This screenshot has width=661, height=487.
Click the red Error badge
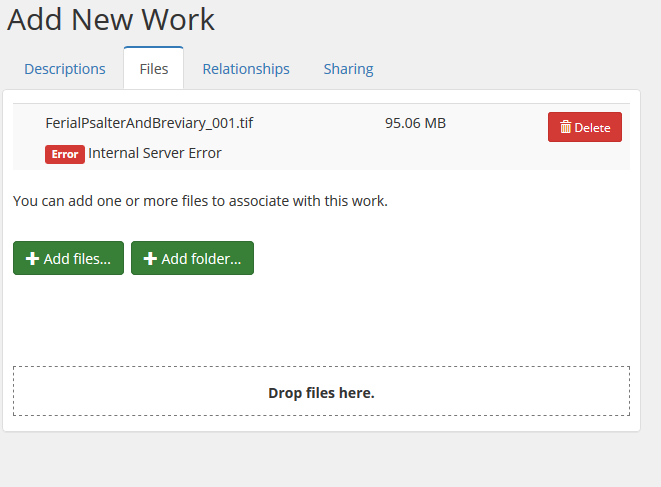click(65, 154)
